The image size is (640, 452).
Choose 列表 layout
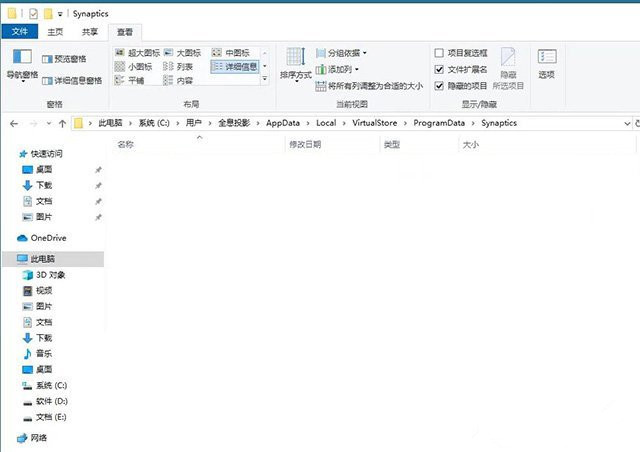point(178,67)
